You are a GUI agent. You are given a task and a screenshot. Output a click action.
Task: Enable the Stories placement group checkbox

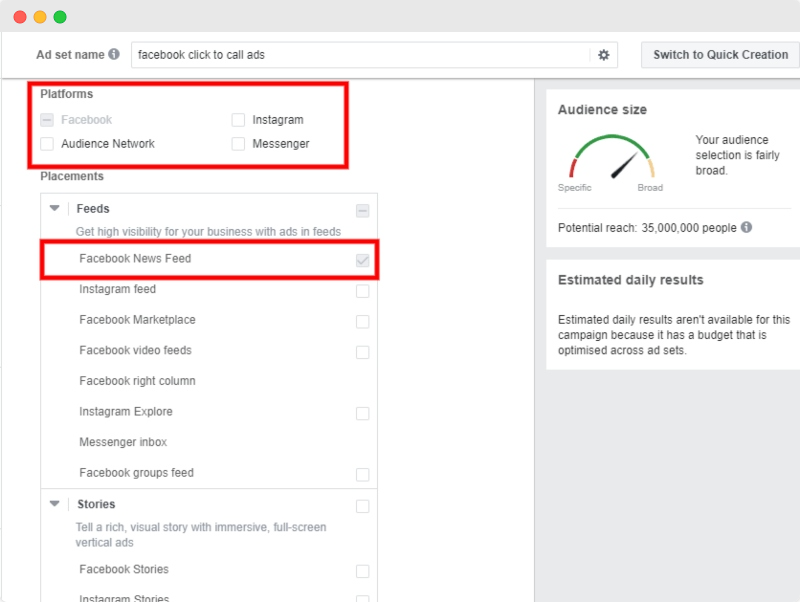(362, 506)
